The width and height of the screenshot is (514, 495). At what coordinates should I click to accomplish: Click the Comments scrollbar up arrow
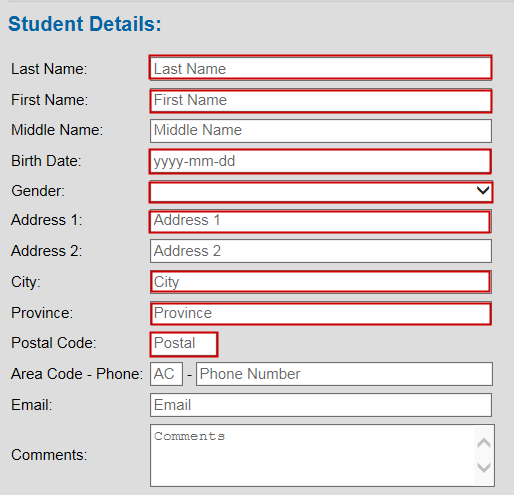484,443
